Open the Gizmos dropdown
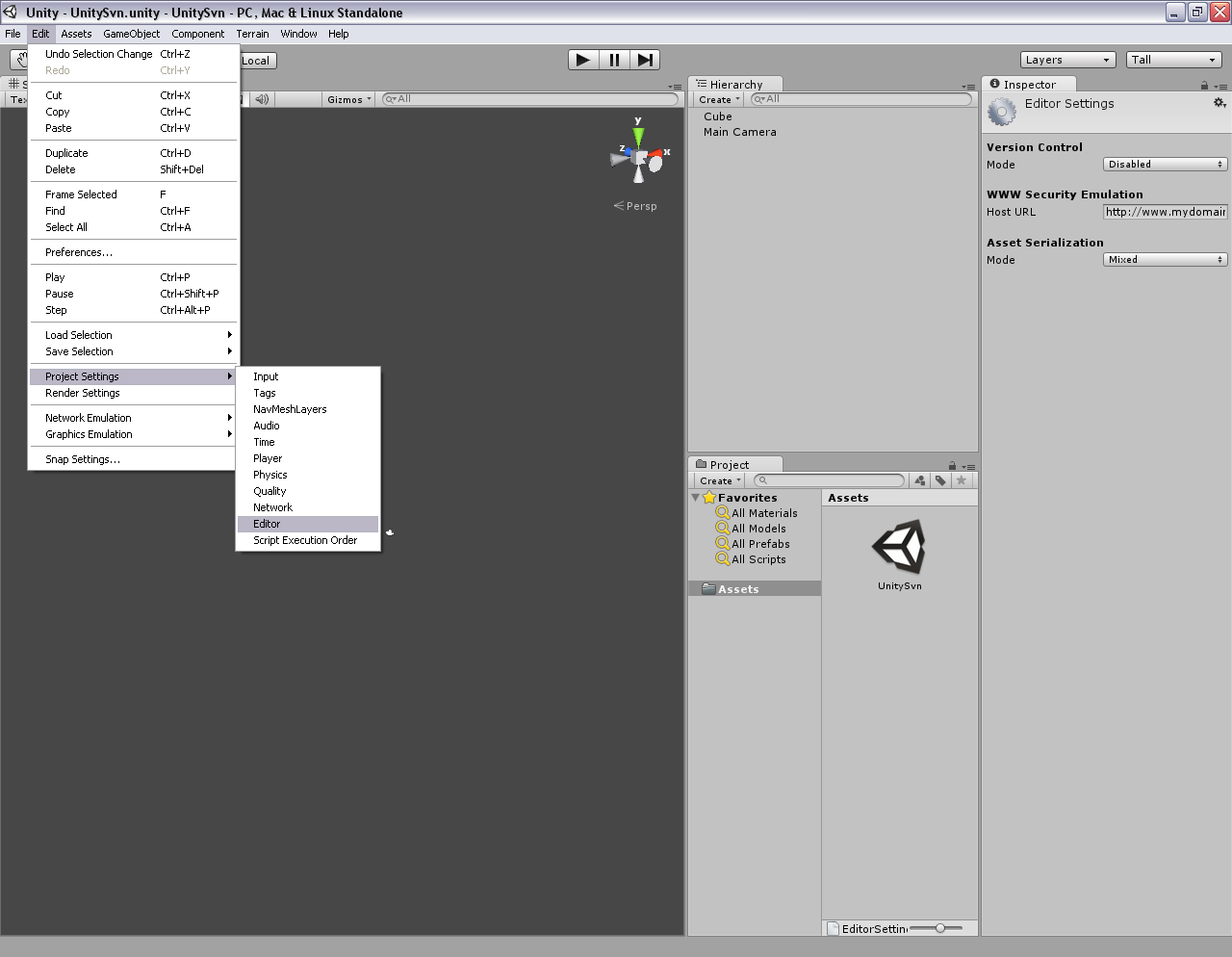This screenshot has height=957, width=1232. [x=348, y=99]
